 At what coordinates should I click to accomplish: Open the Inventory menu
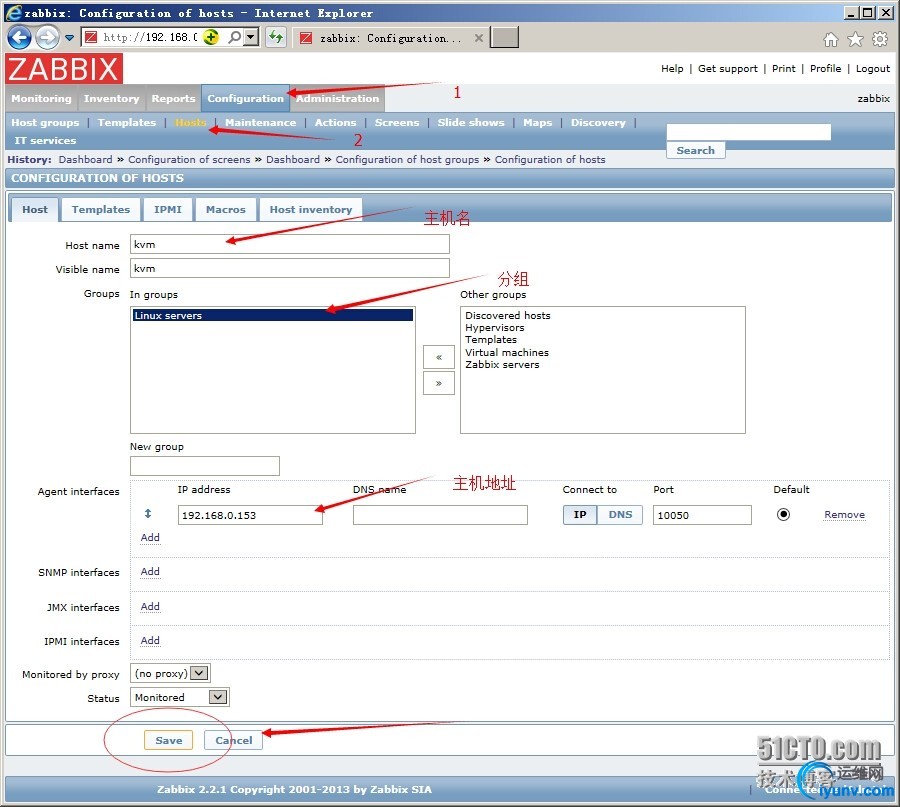111,99
